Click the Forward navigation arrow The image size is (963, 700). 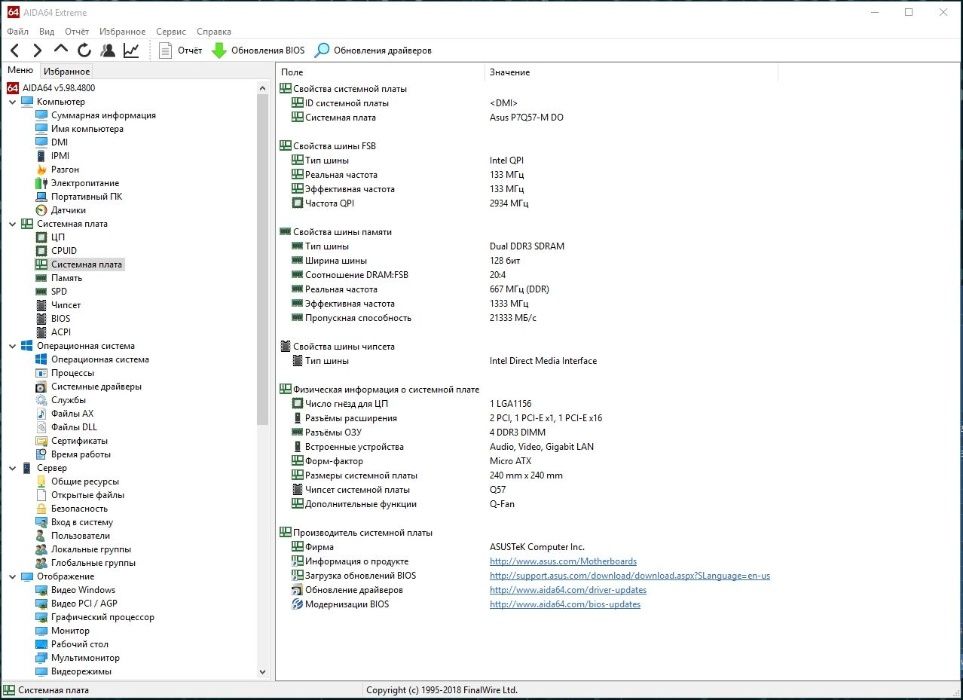pos(37,50)
